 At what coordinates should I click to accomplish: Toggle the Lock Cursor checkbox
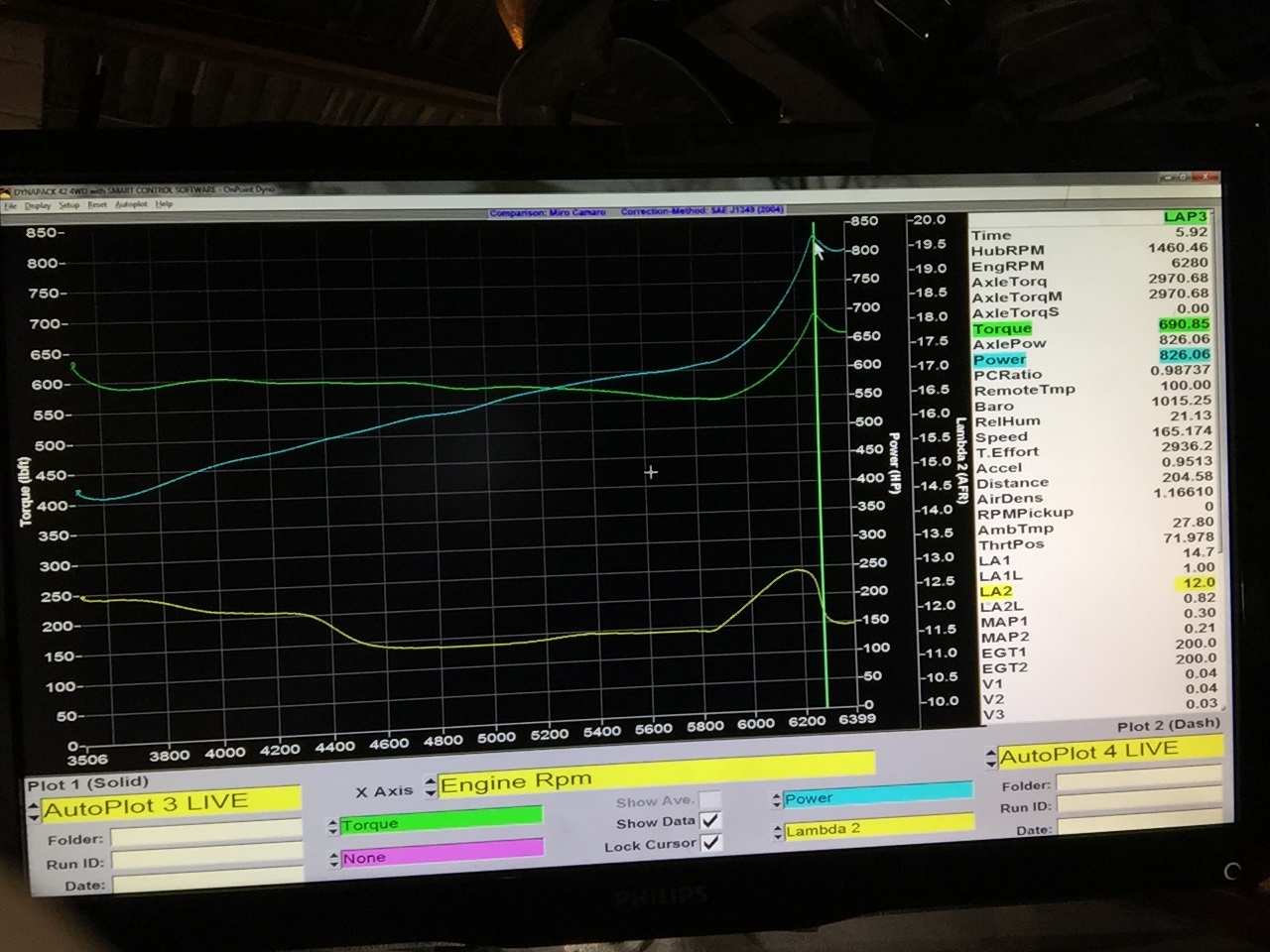coord(710,843)
